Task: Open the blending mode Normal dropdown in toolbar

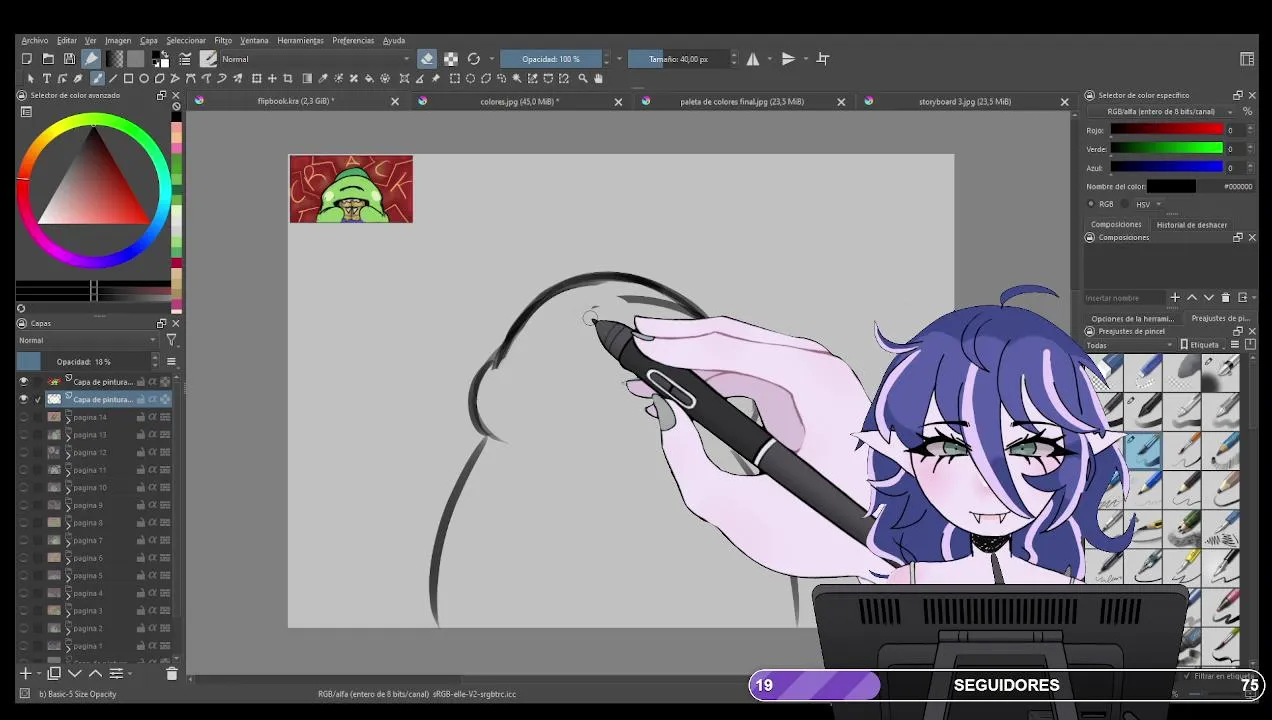Action: pyautogui.click(x=316, y=59)
